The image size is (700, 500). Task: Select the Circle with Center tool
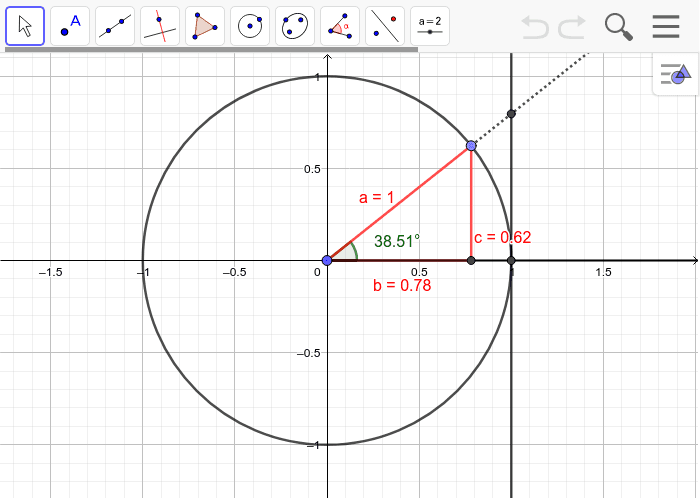pyautogui.click(x=250, y=26)
